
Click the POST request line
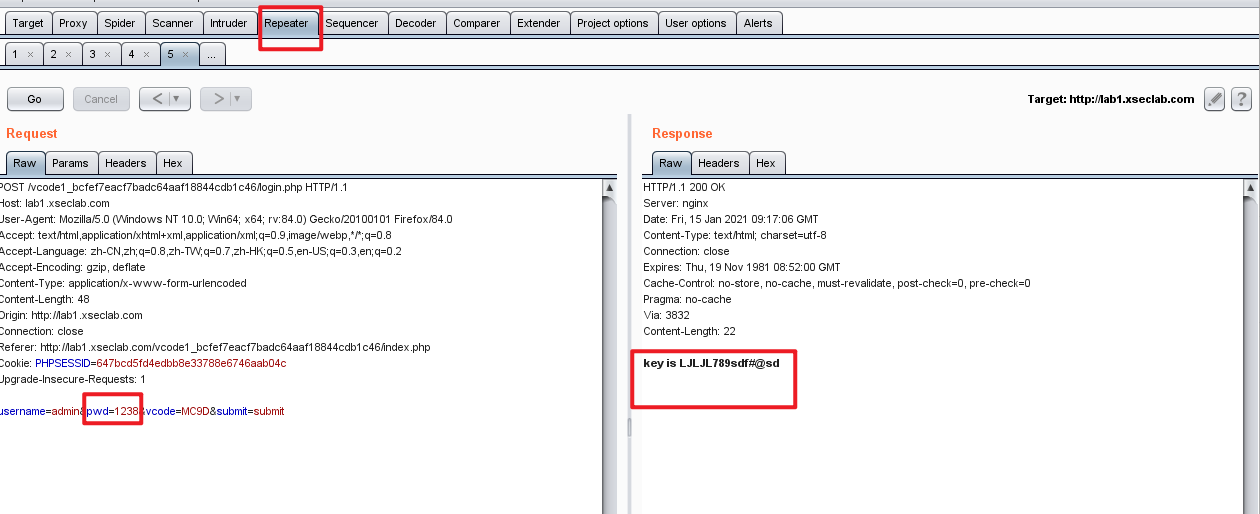point(174,187)
